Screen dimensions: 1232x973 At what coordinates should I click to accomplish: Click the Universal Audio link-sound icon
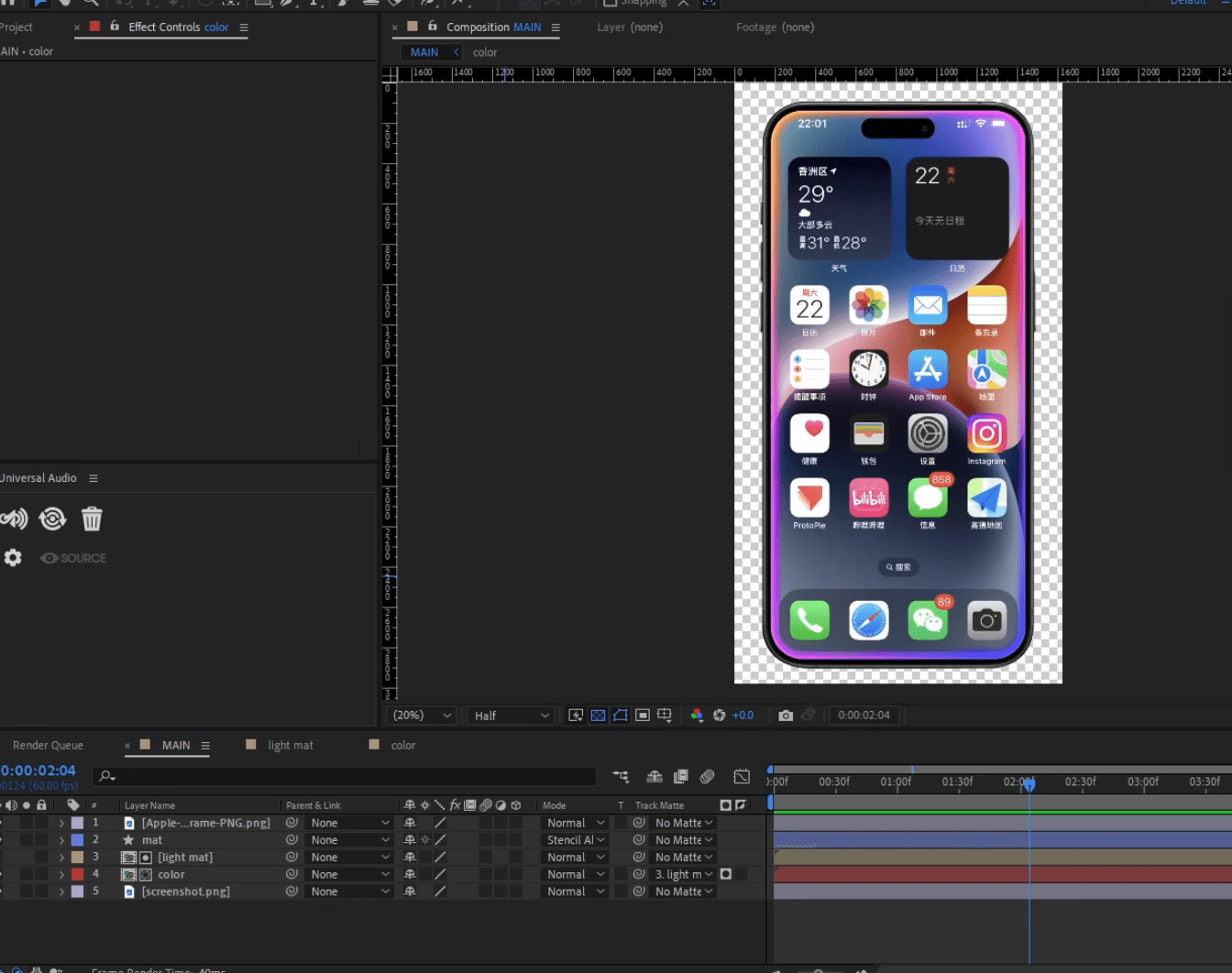14,519
